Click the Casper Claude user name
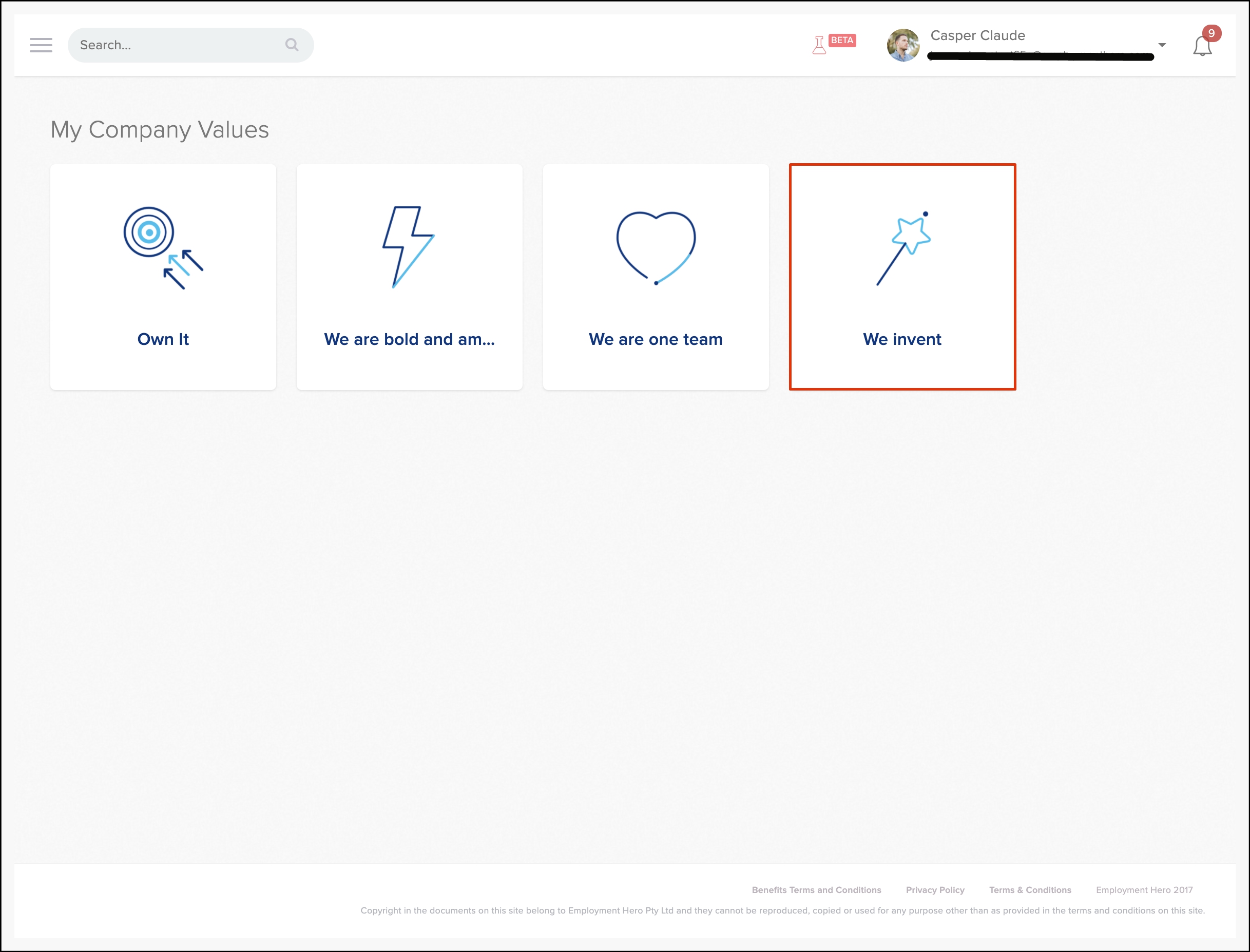 point(977,35)
